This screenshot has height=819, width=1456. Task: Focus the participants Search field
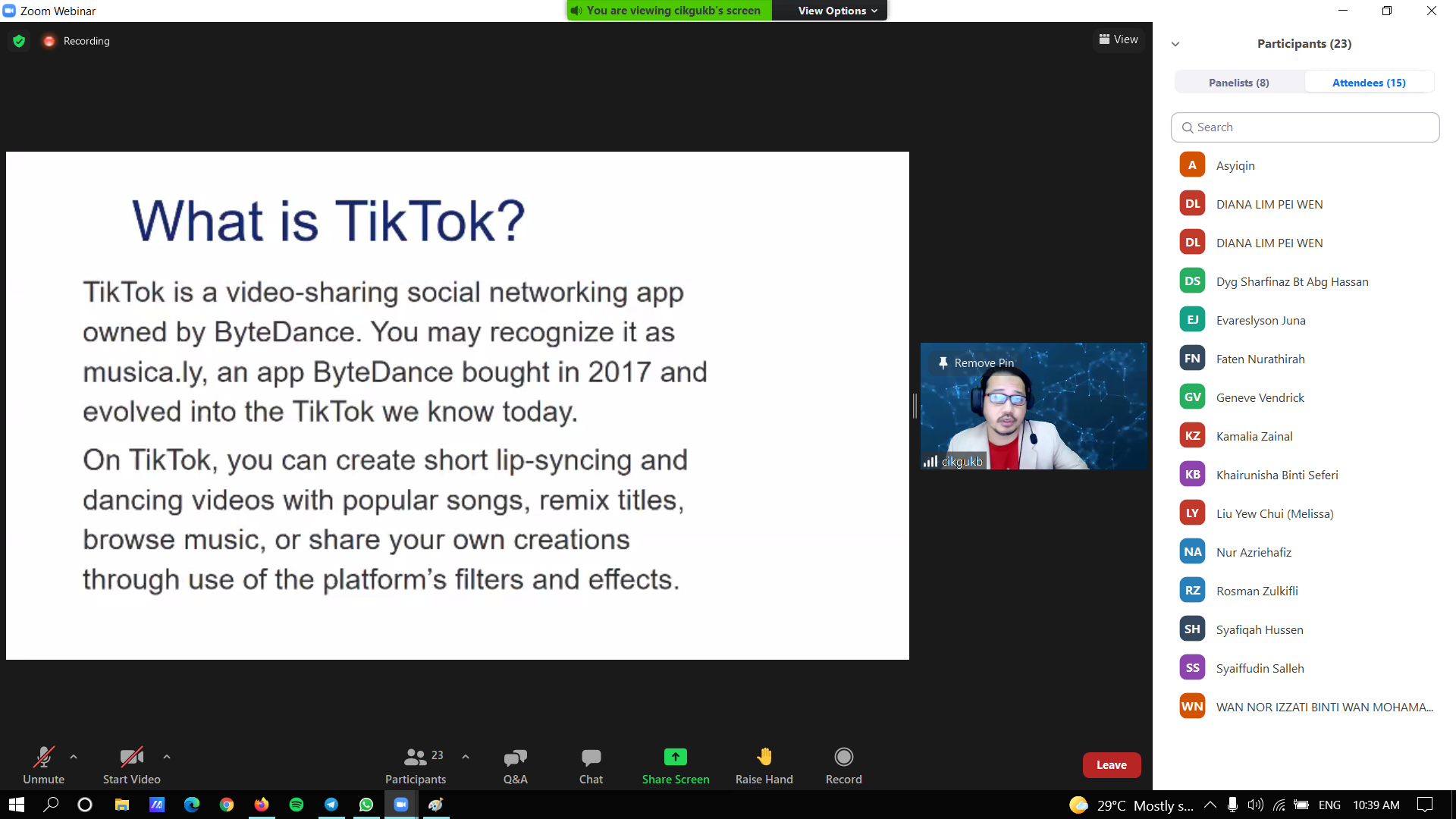(x=1304, y=127)
